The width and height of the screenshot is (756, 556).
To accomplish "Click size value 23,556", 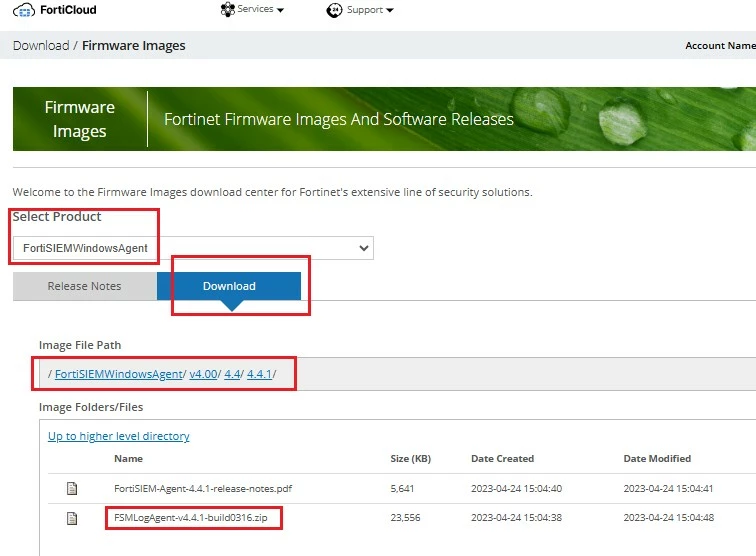I will (x=405, y=517).
